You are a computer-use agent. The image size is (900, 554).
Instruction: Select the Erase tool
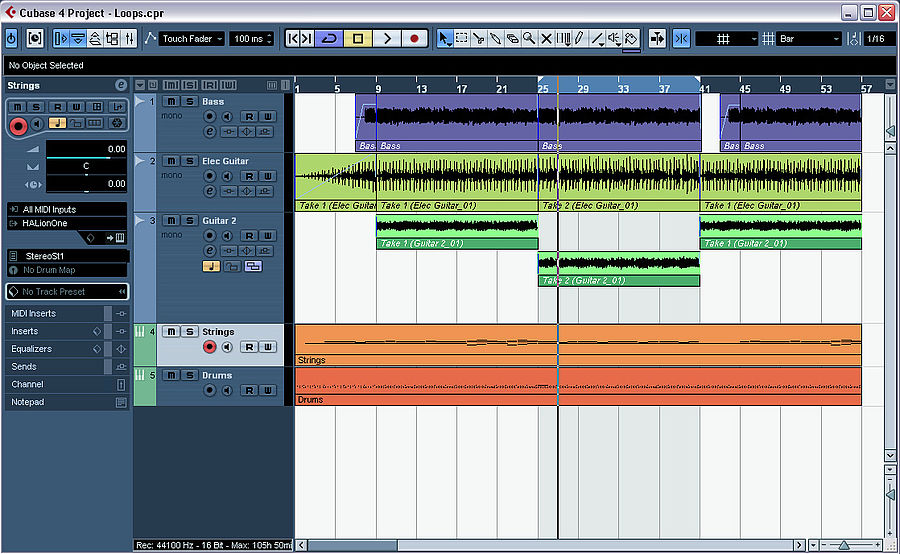coord(512,38)
